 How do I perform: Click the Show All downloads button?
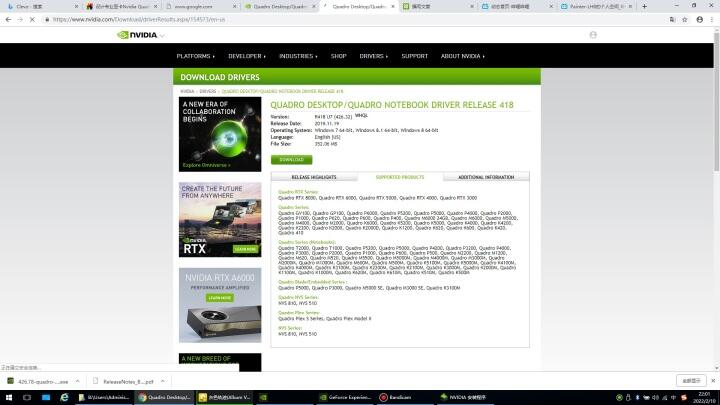point(691,381)
